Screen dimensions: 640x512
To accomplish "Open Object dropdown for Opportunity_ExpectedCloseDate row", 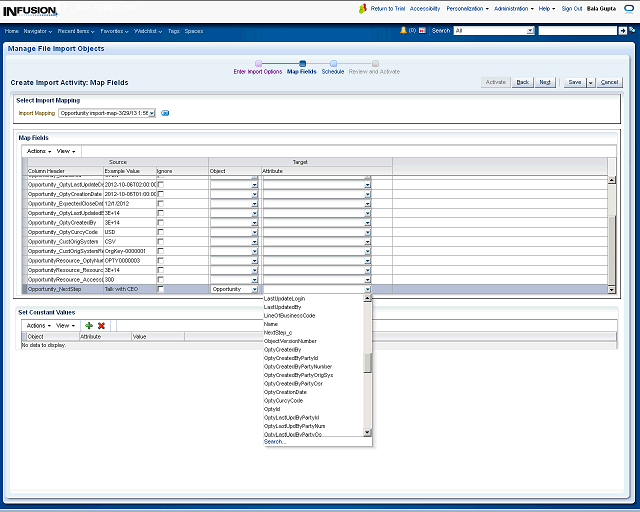I will pyautogui.click(x=255, y=203).
